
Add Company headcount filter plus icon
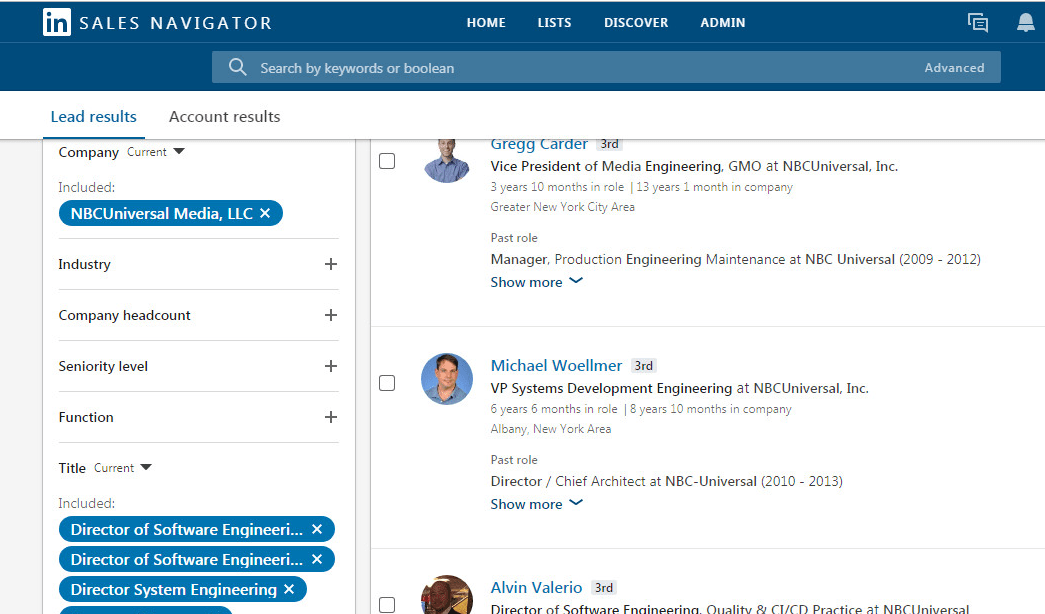331,315
